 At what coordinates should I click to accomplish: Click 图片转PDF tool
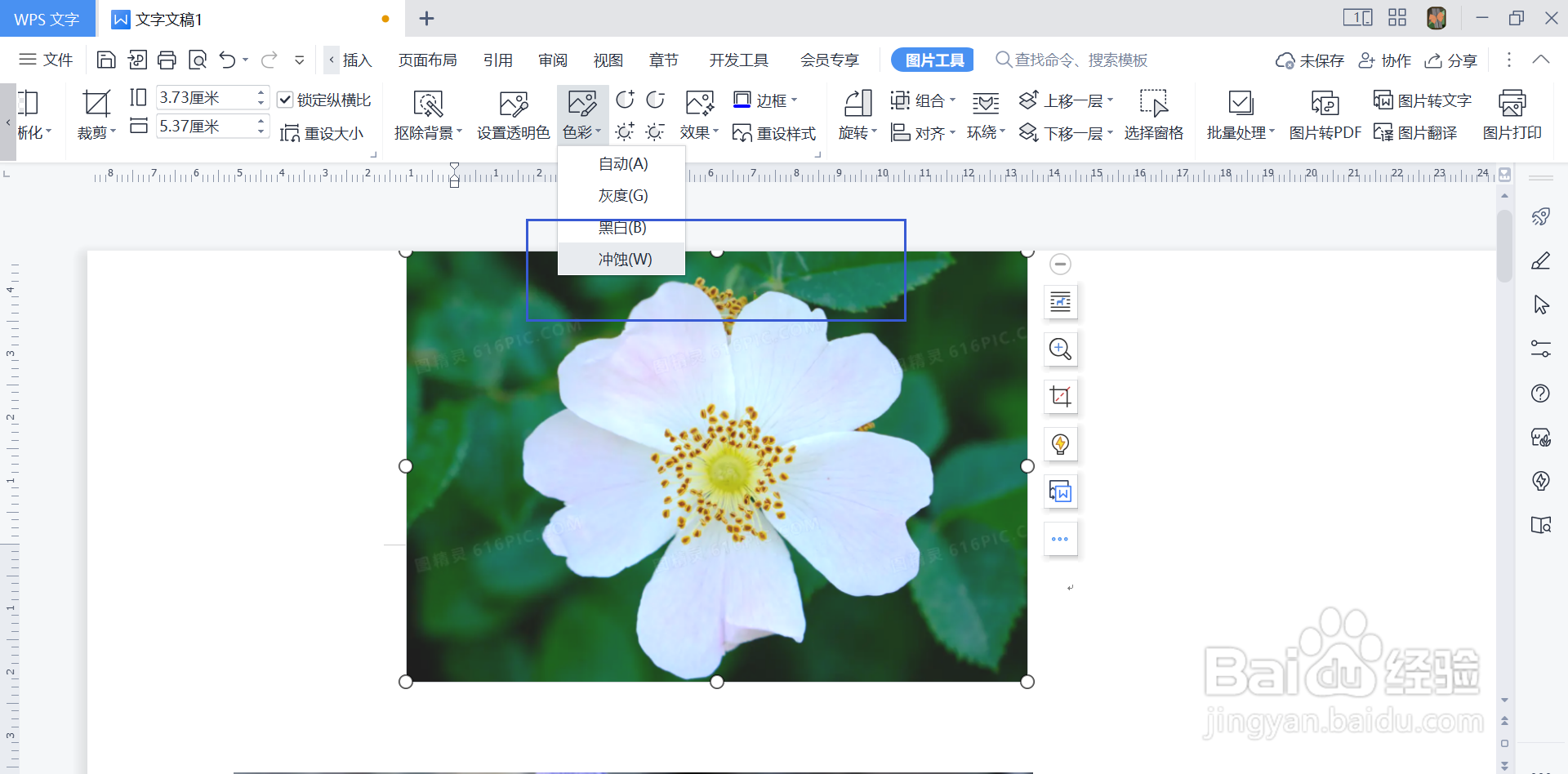[1325, 114]
